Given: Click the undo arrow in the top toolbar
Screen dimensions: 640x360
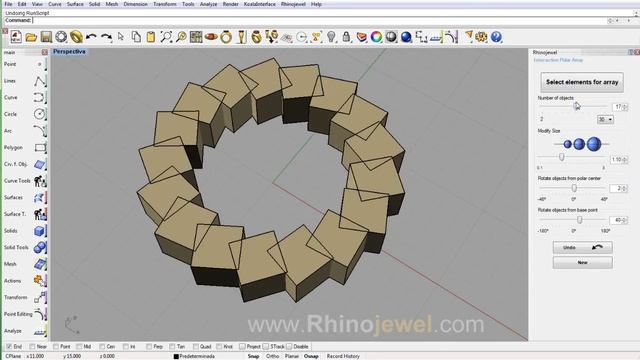Looking at the screenshot, I should 91,37.
